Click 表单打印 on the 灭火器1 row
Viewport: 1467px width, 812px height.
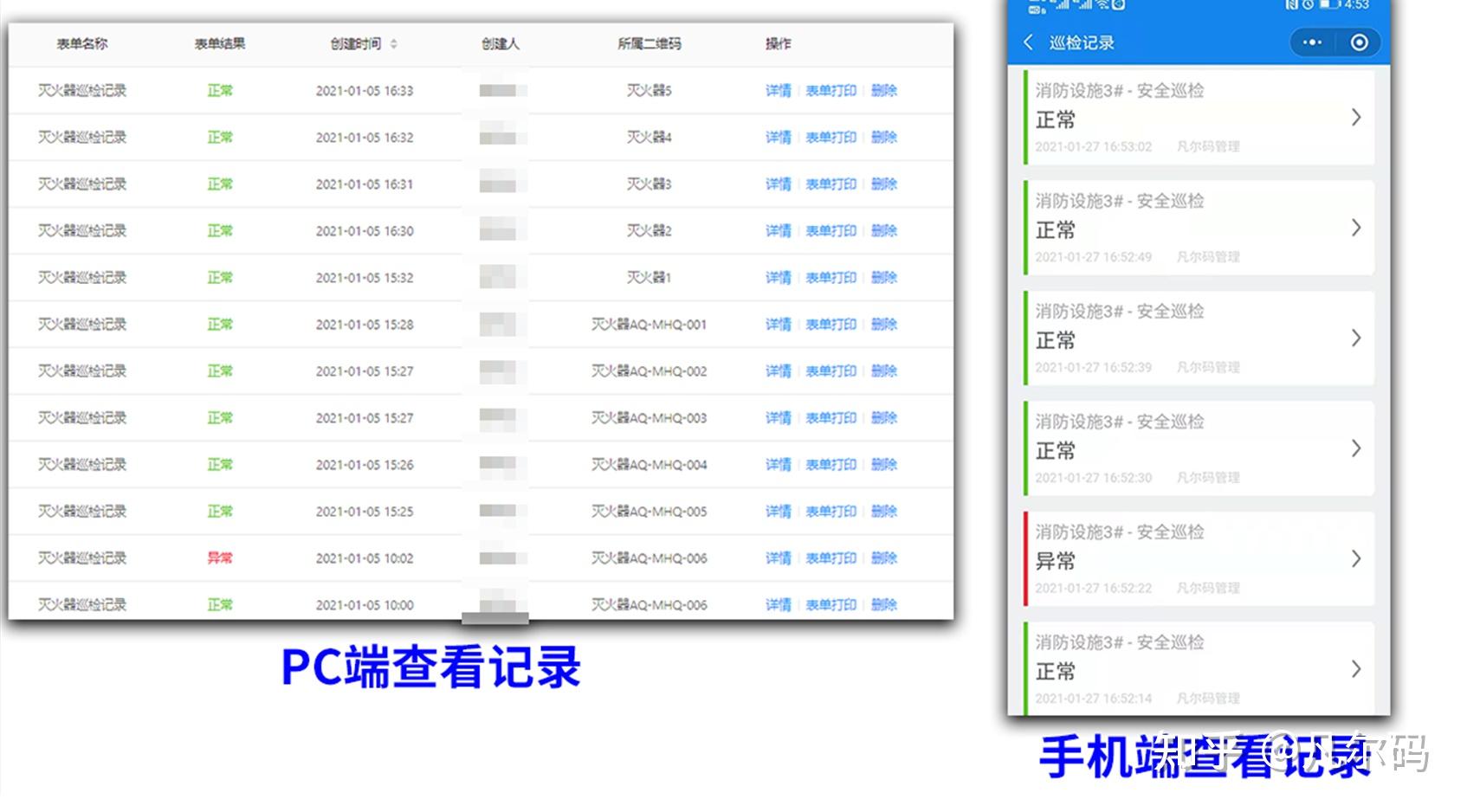831,277
